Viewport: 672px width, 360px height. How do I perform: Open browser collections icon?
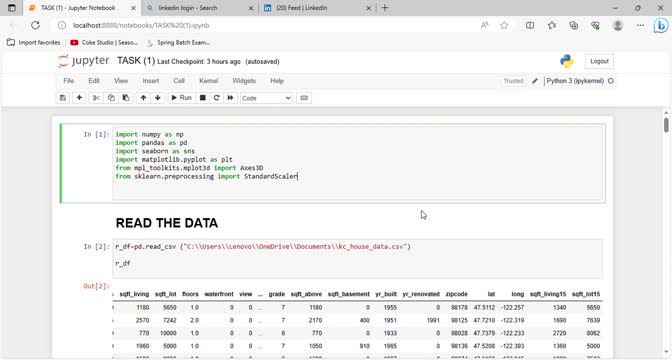[573, 25]
